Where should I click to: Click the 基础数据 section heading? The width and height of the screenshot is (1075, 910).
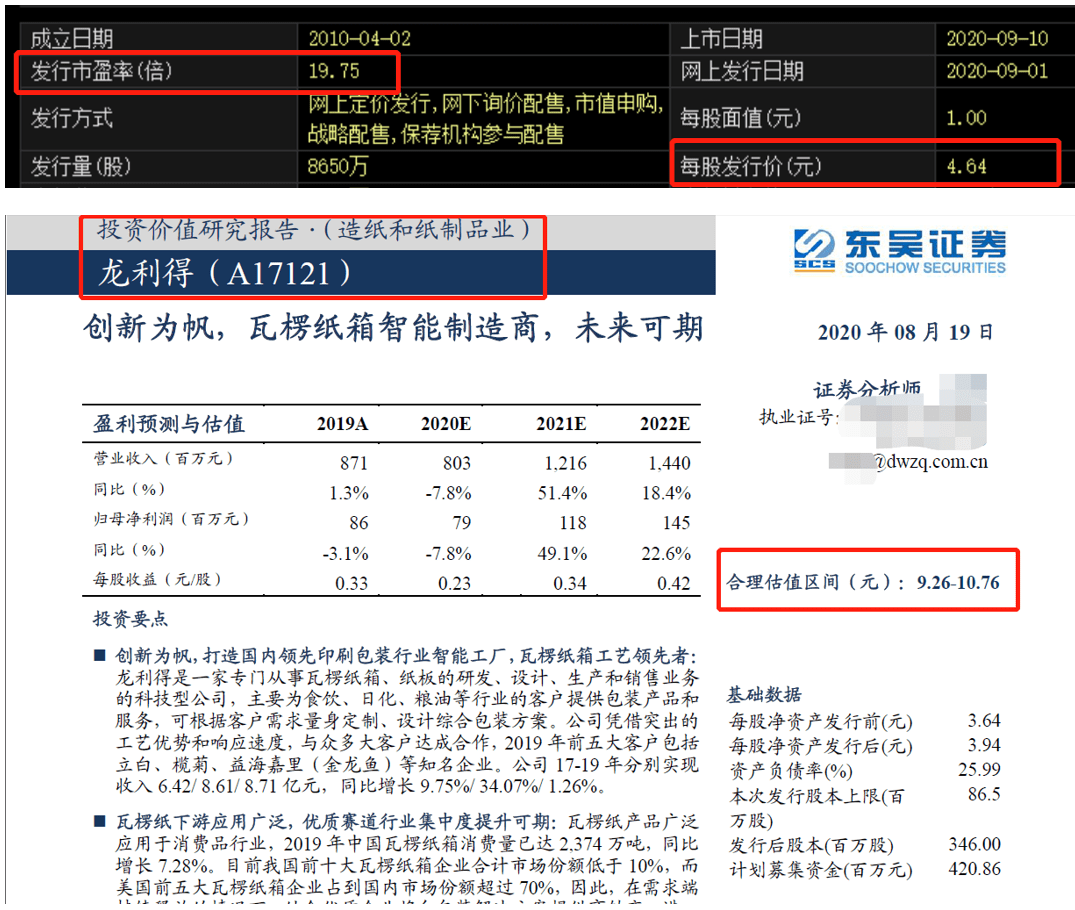[764, 694]
